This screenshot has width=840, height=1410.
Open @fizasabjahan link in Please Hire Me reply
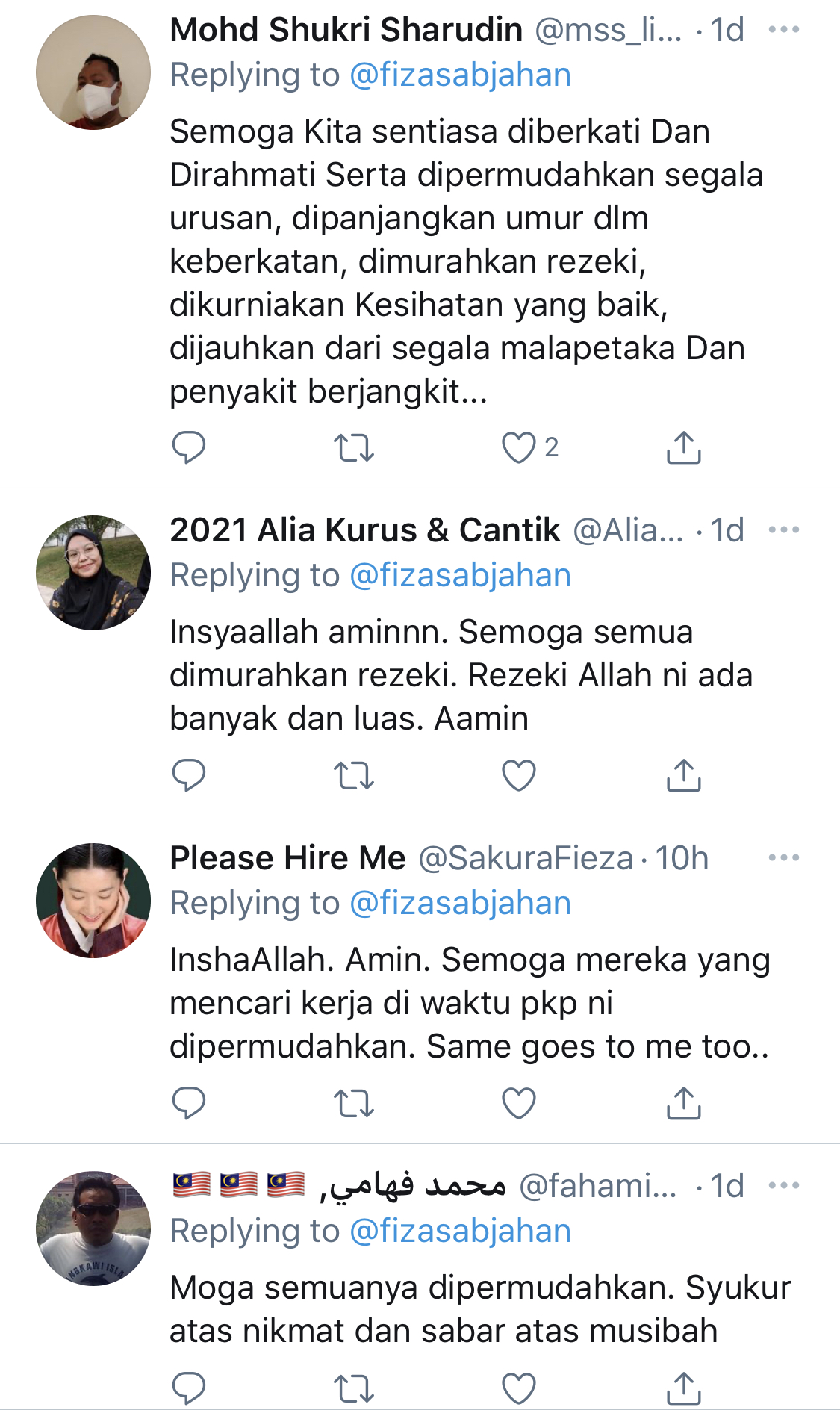tap(460, 904)
